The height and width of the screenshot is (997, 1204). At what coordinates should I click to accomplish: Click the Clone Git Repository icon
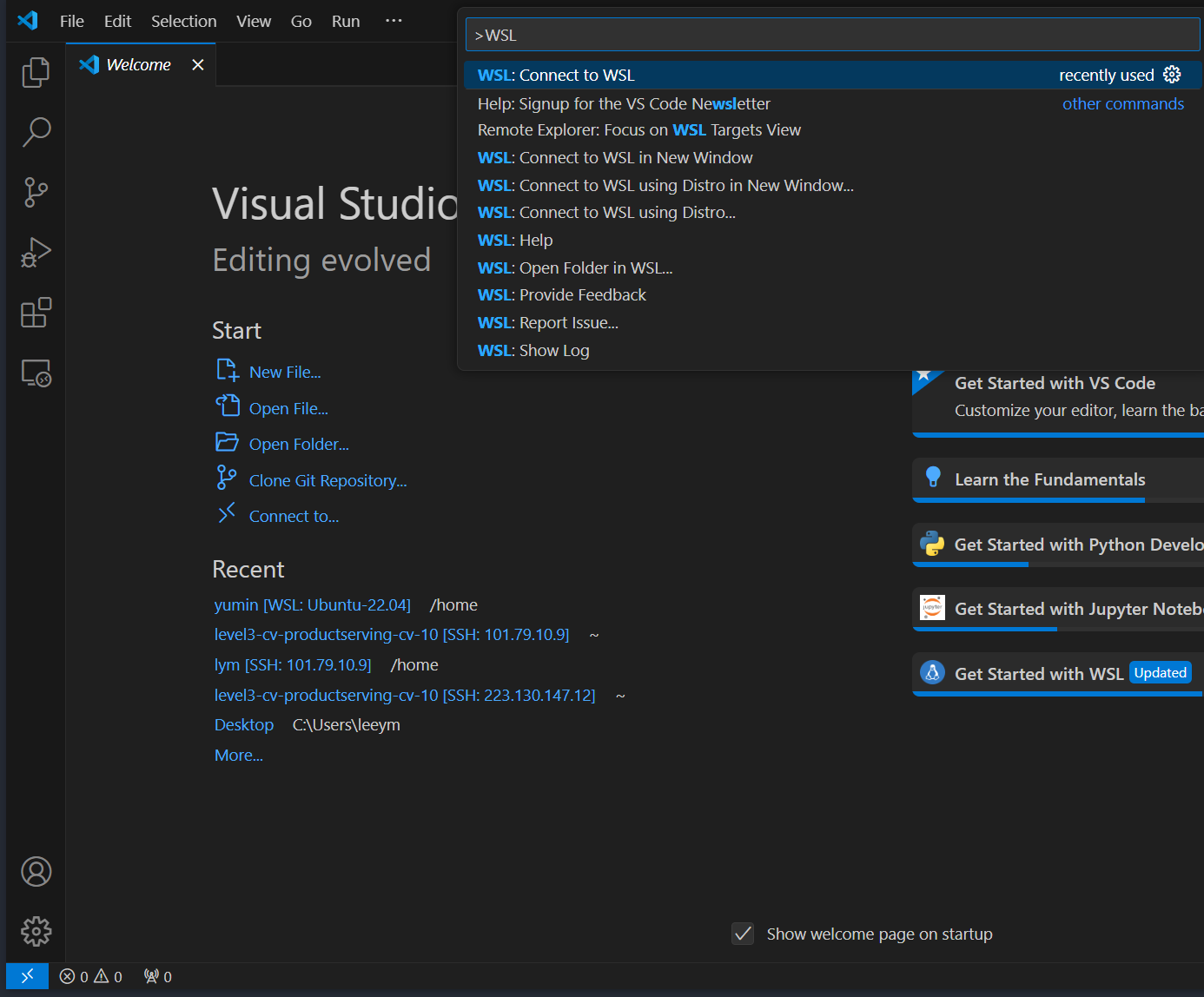pyautogui.click(x=226, y=478)
